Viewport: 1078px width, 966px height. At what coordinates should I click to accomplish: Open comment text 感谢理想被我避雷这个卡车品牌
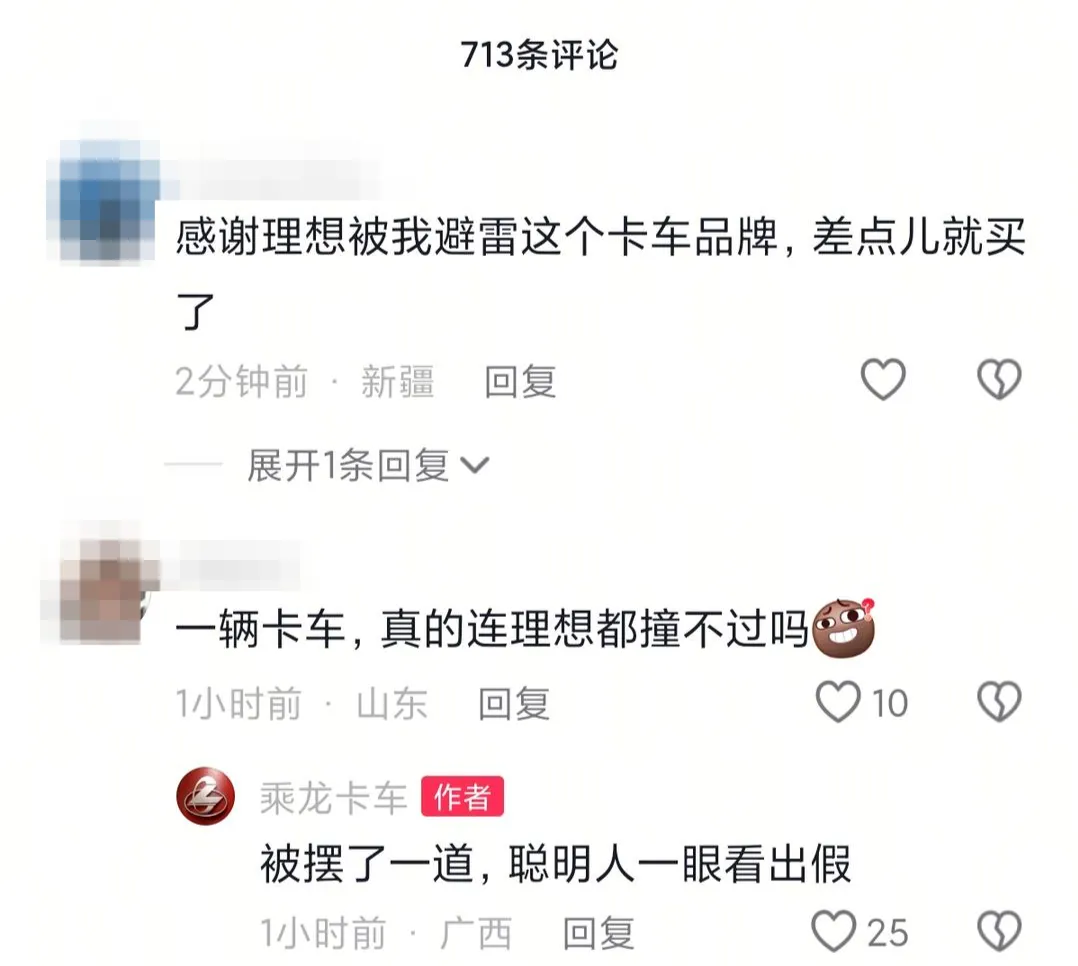click(x=476, y=238)
